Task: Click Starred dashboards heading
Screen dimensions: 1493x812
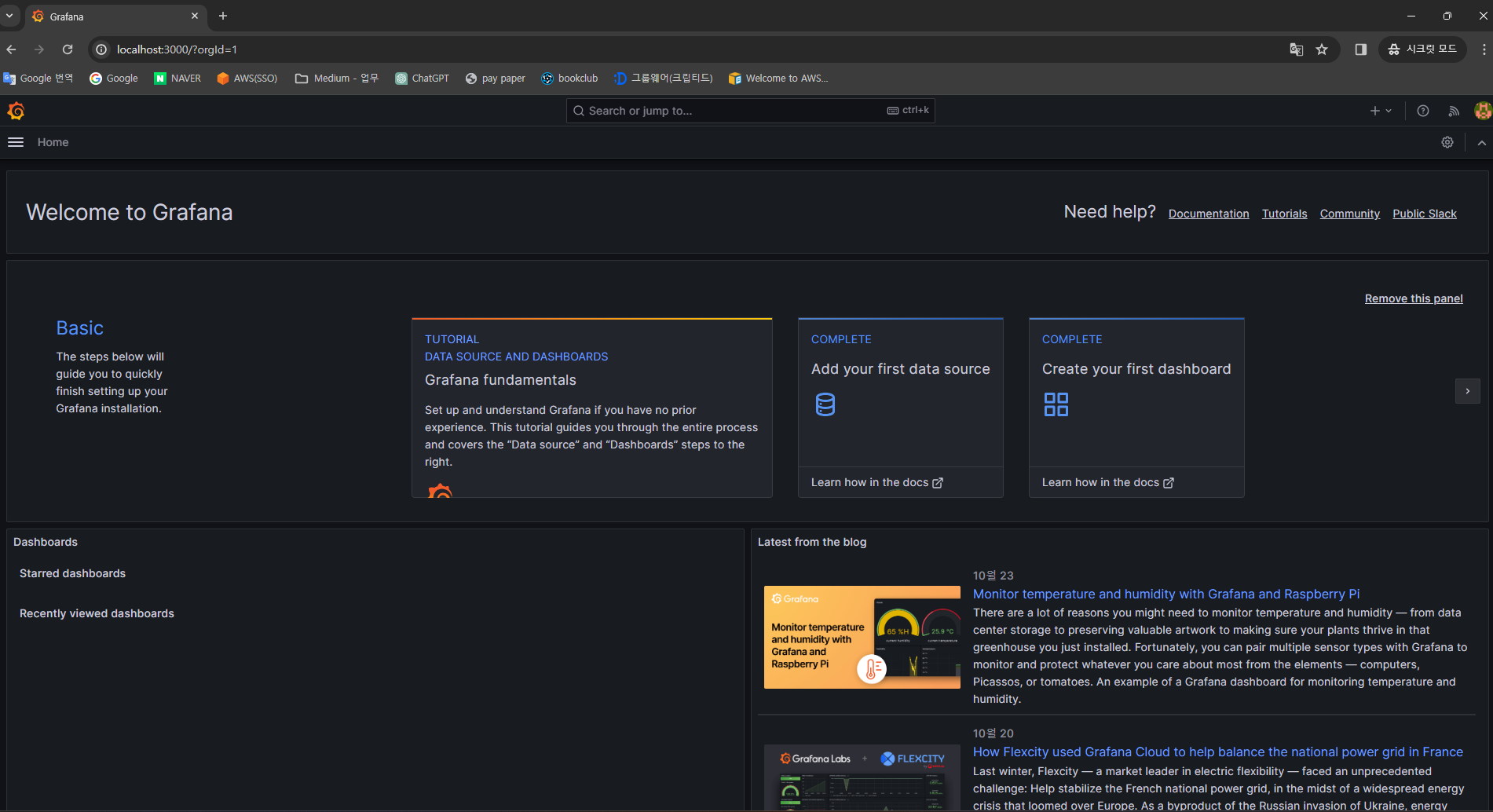Action: [x=72, y=573]
